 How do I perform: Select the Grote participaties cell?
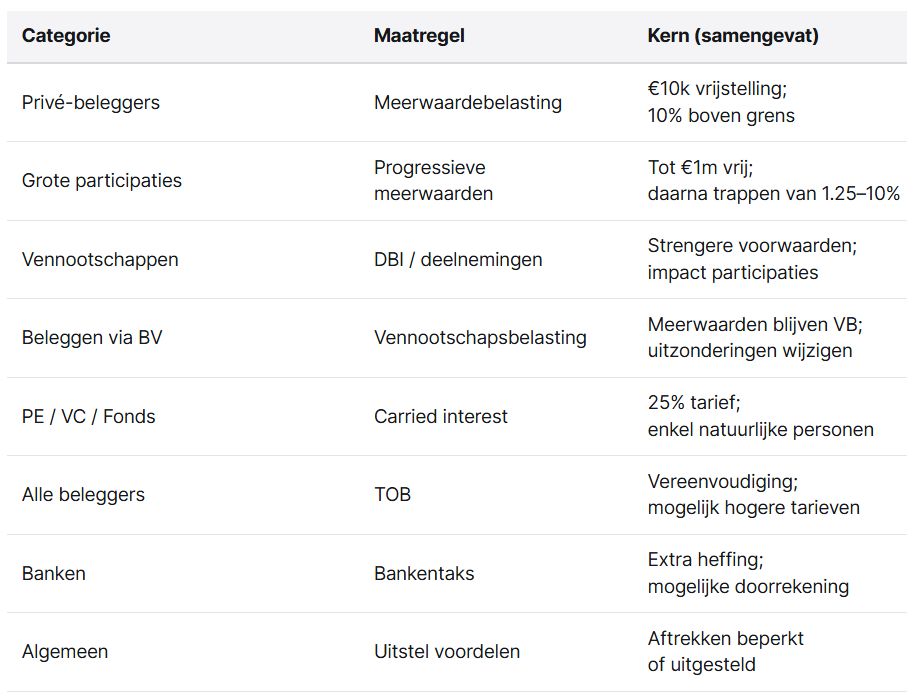tap(102, 181)
